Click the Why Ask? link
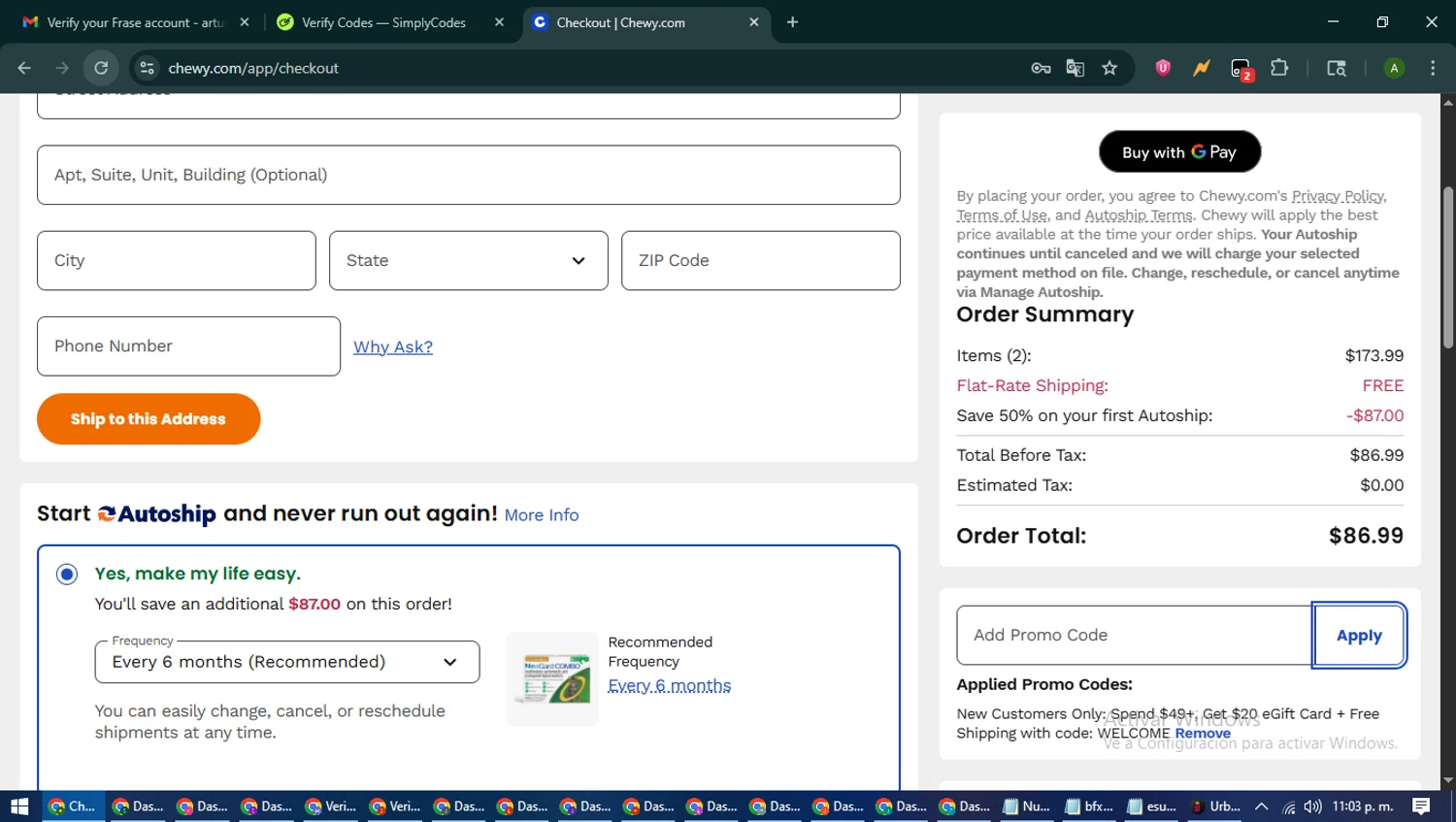This screenshot has width=1456, height=822. (393, 346)
